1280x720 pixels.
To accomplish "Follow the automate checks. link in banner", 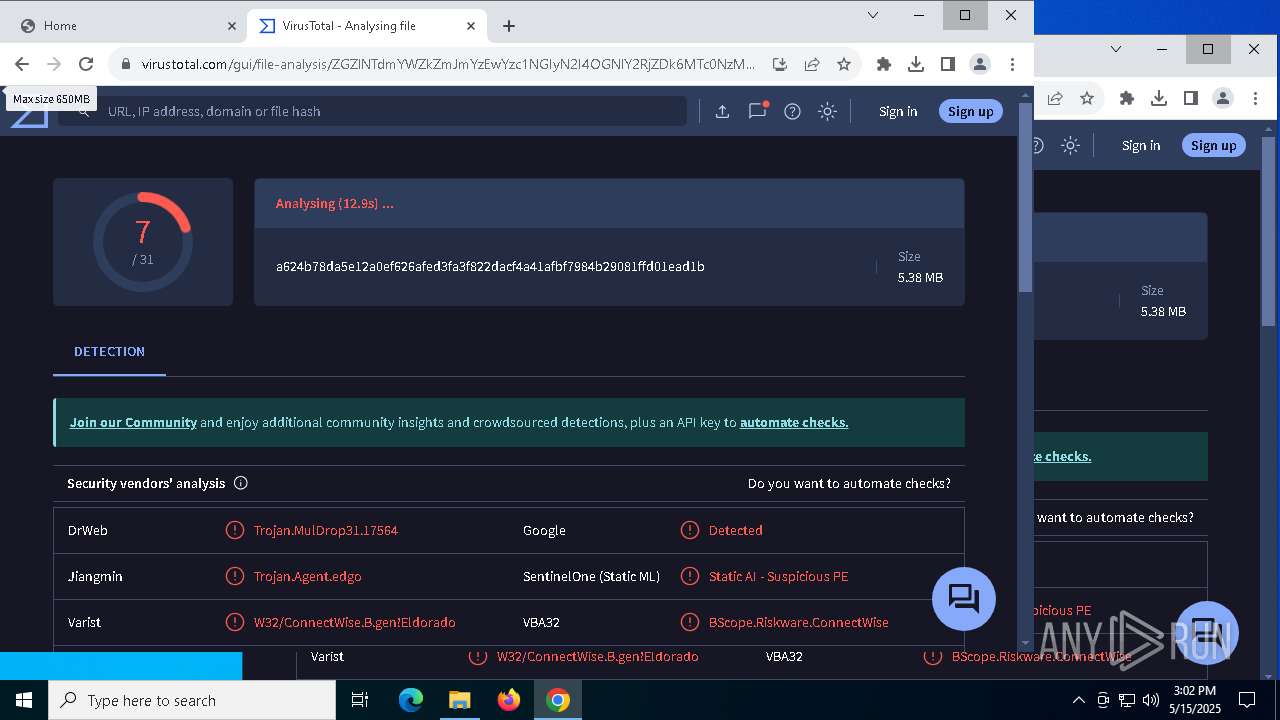I will pyautogui.click(x=794, y=422).
